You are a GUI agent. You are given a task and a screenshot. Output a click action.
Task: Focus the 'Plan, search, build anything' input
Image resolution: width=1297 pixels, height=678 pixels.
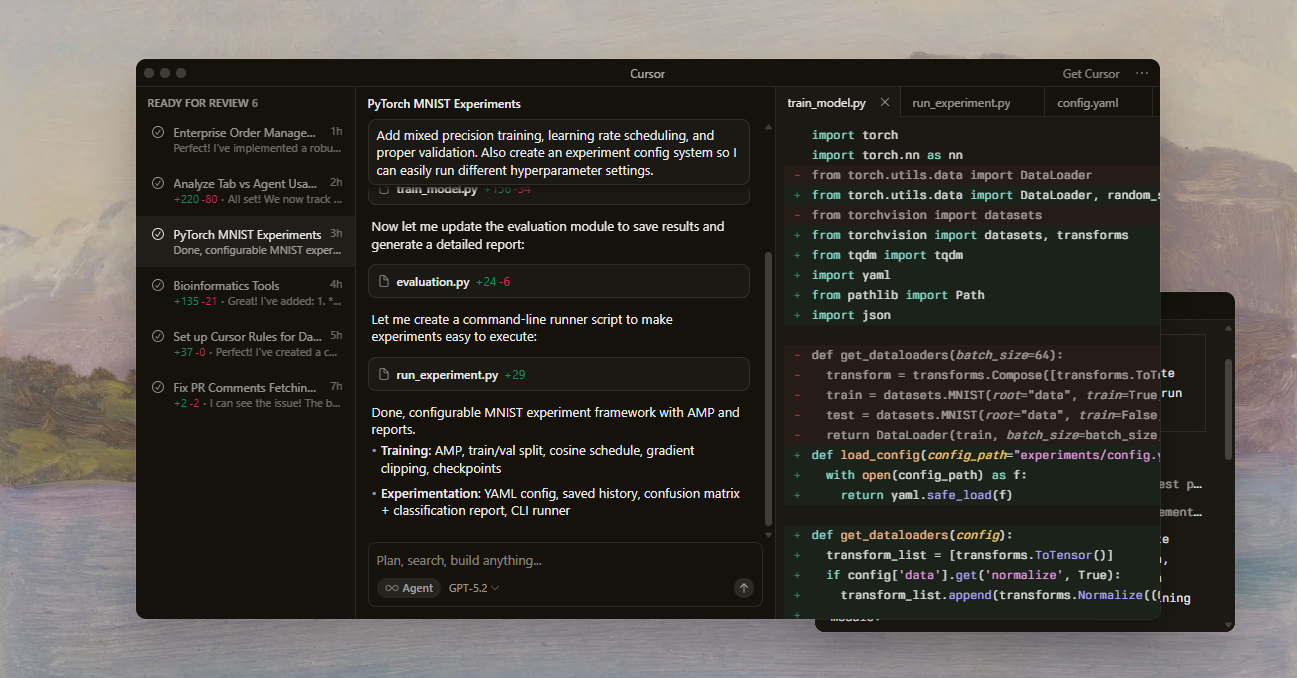point(560,561)
